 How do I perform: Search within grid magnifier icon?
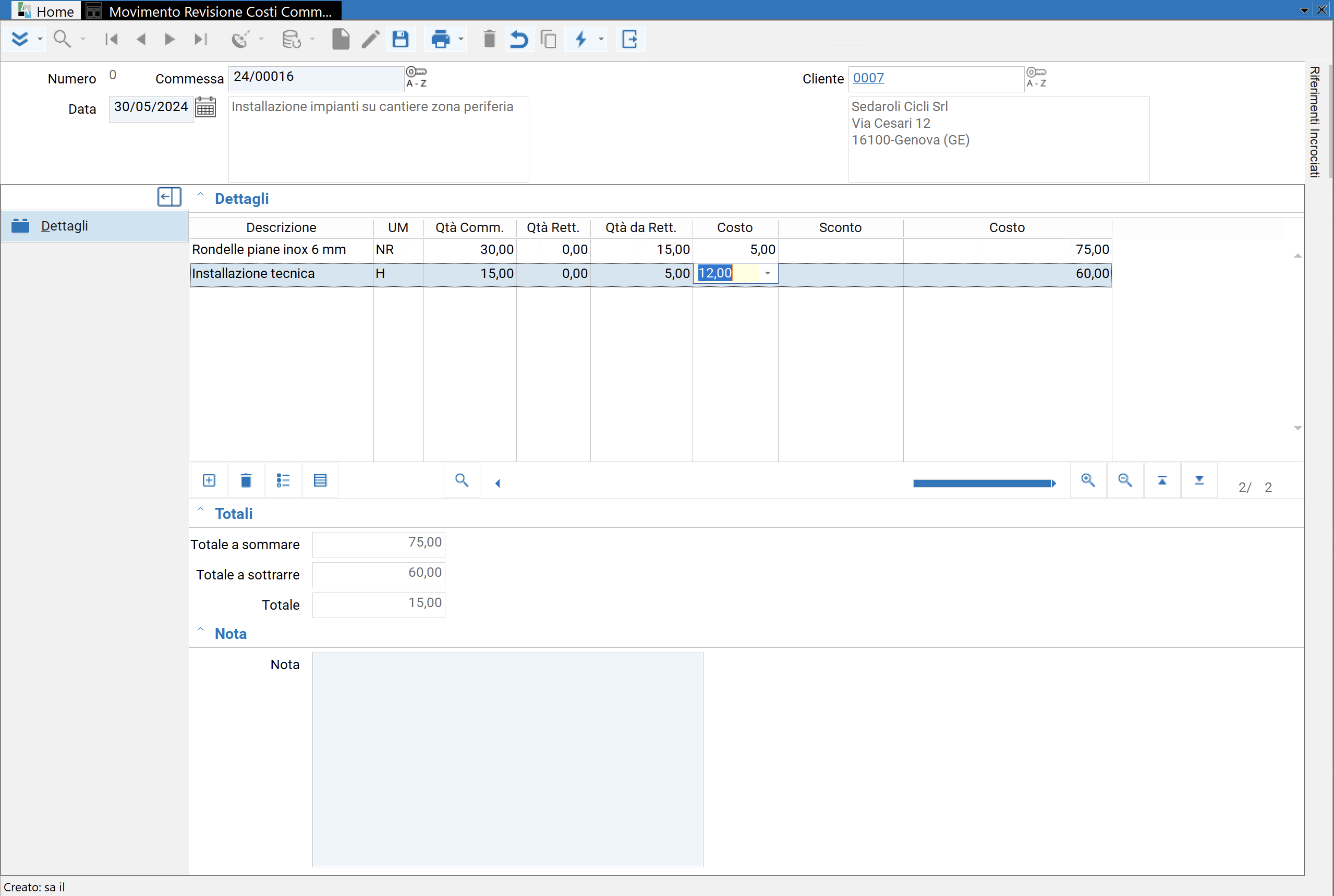[462, 480]
